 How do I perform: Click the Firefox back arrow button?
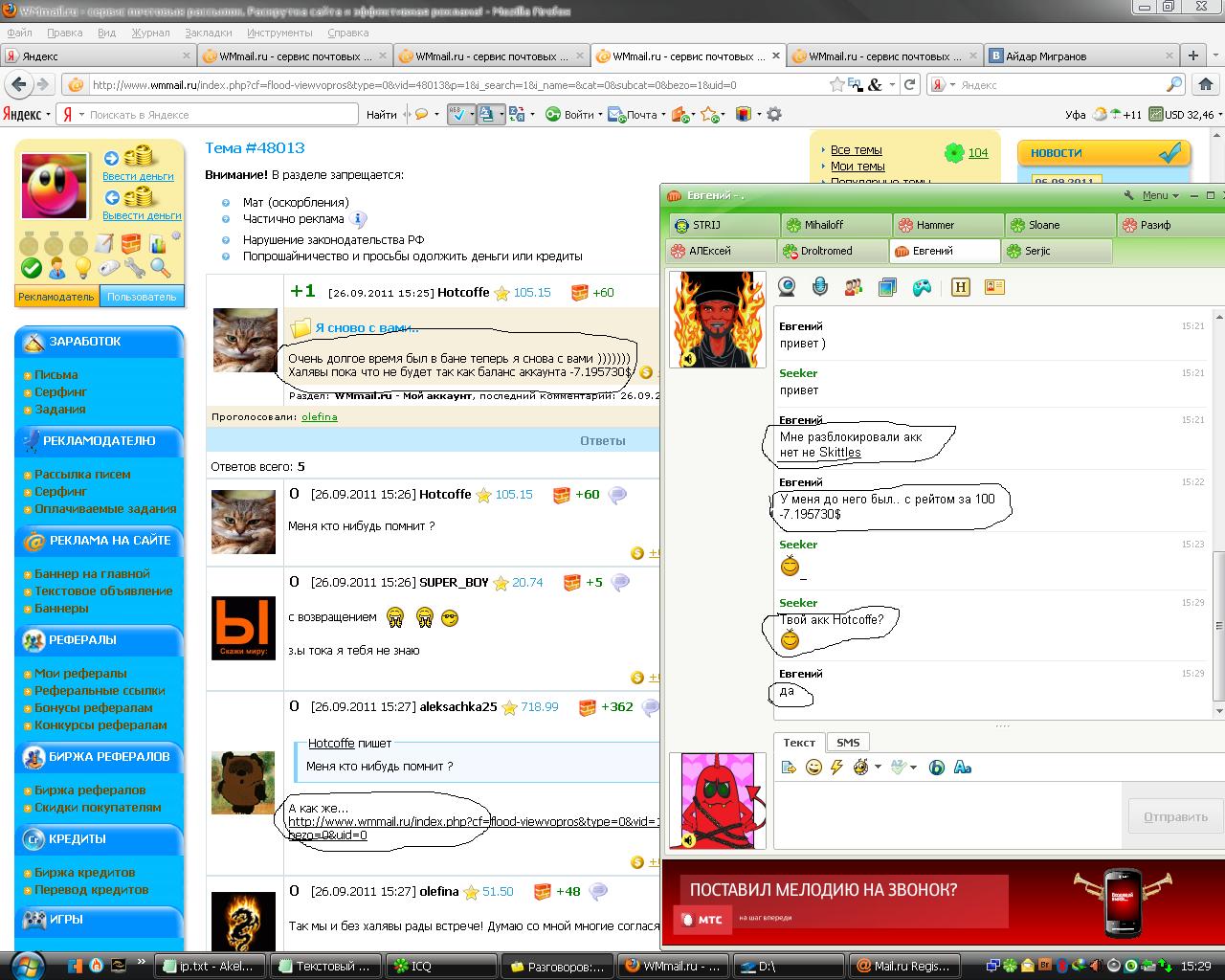coord(20,84)
